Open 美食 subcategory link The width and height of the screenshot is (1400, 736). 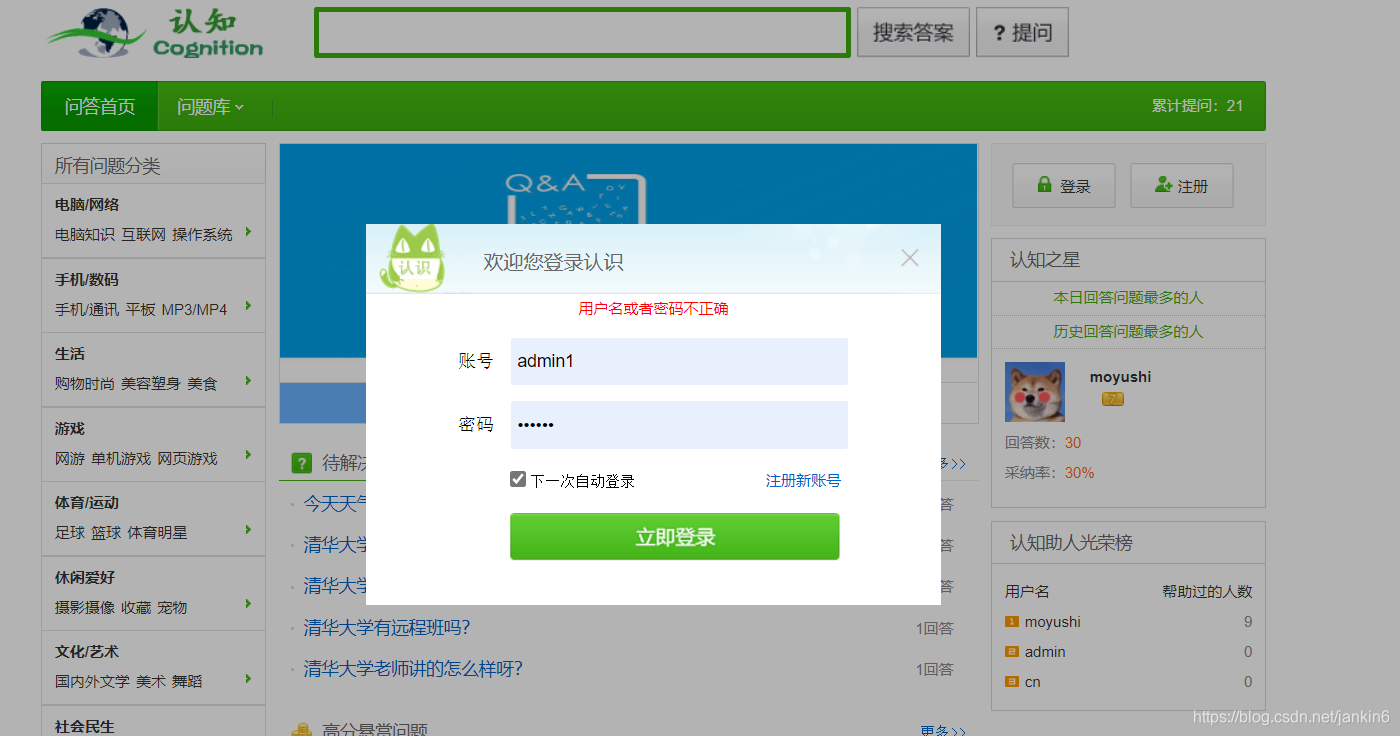click(x=202, y=384)
